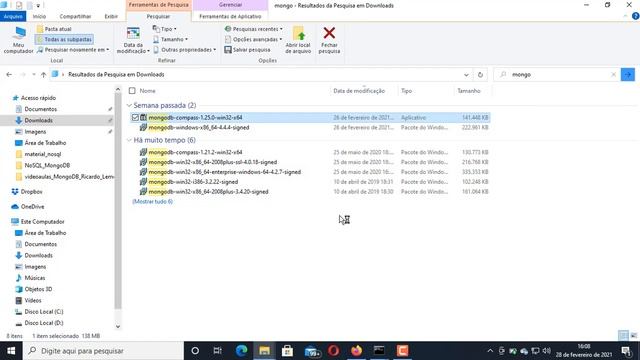The image size is (640, 360).
Task: Click Salvar pesquisa in ribbon
Action: point(247,50)
